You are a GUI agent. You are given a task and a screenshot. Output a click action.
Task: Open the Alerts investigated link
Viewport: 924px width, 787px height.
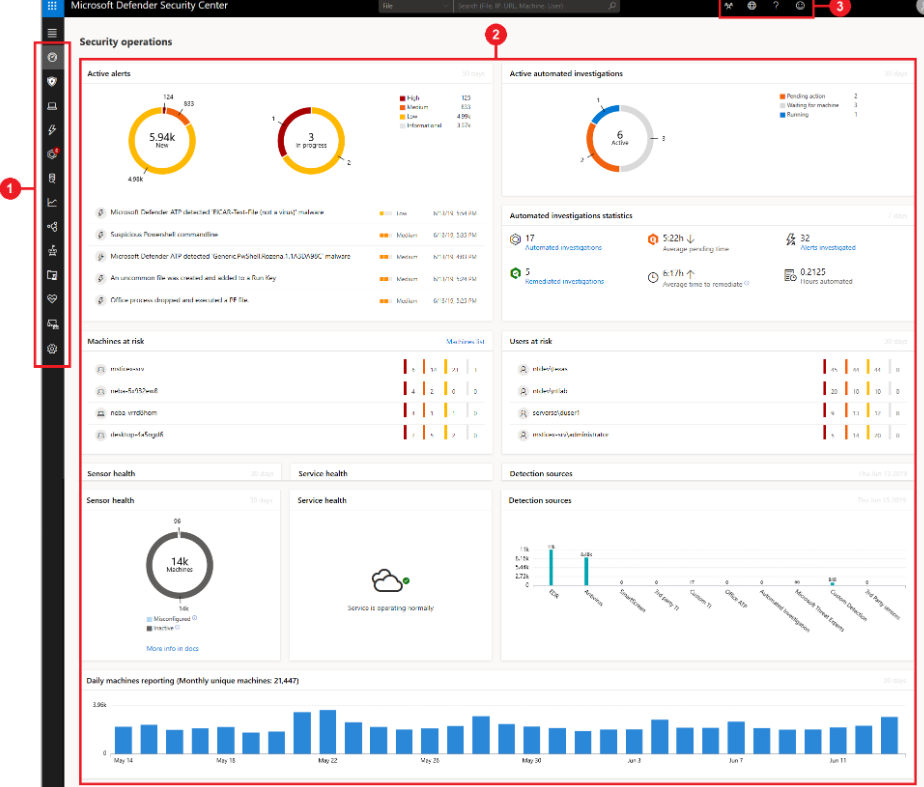828,248
